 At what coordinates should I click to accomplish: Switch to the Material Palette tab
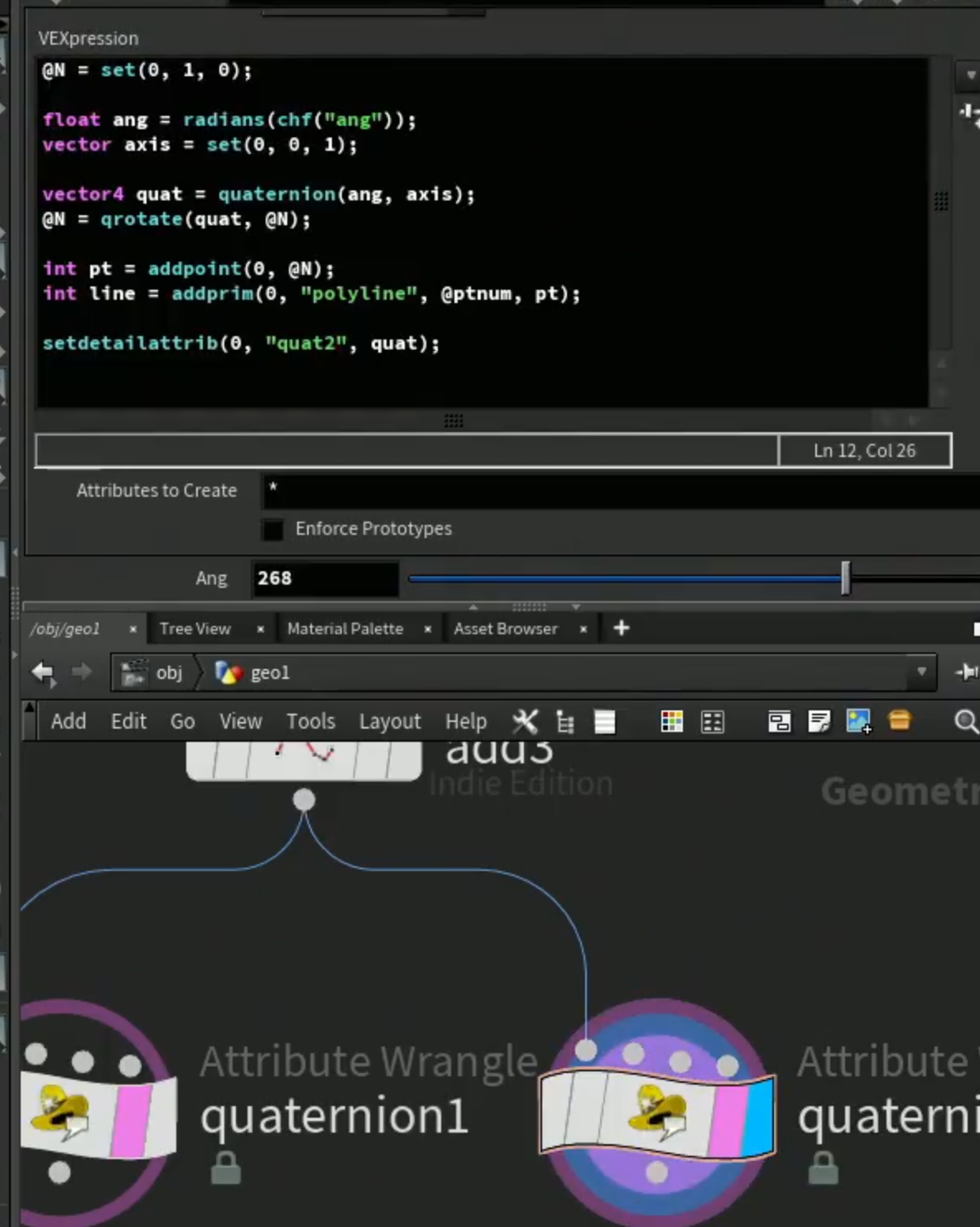pyautogui.click(x=345, y=629)
